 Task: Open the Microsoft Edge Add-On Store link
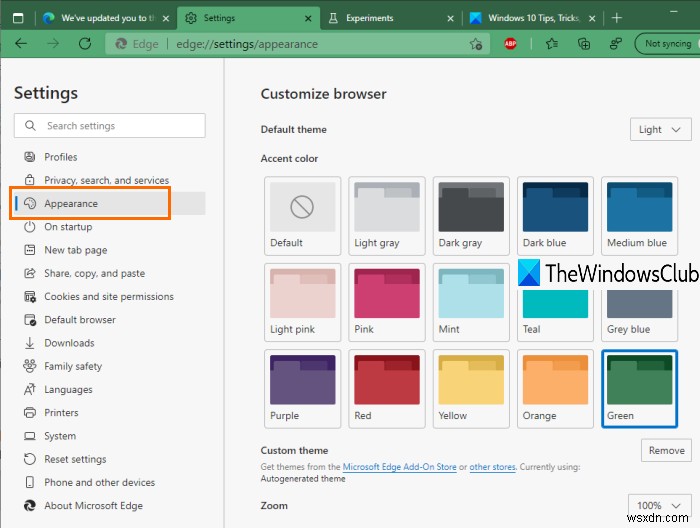[399, 467]
